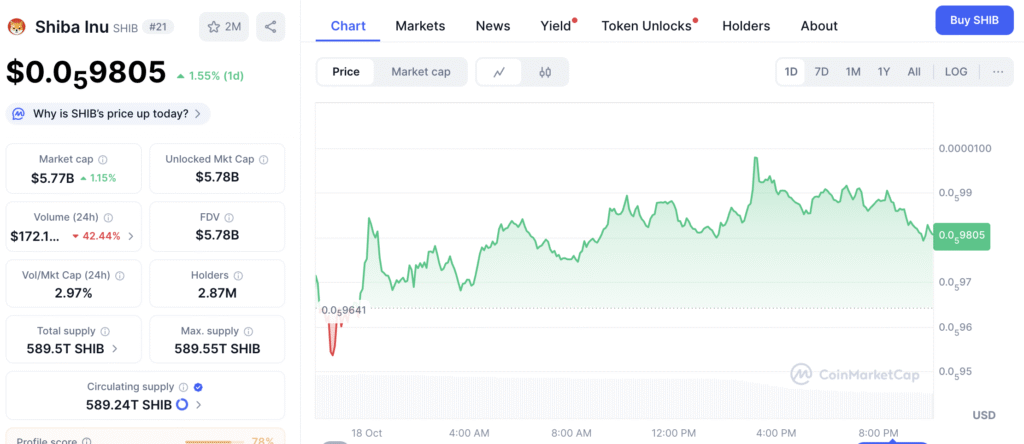Expand Volume (24h) details chevron
Screen dimensions: 1024x444
tap(130, 236)
